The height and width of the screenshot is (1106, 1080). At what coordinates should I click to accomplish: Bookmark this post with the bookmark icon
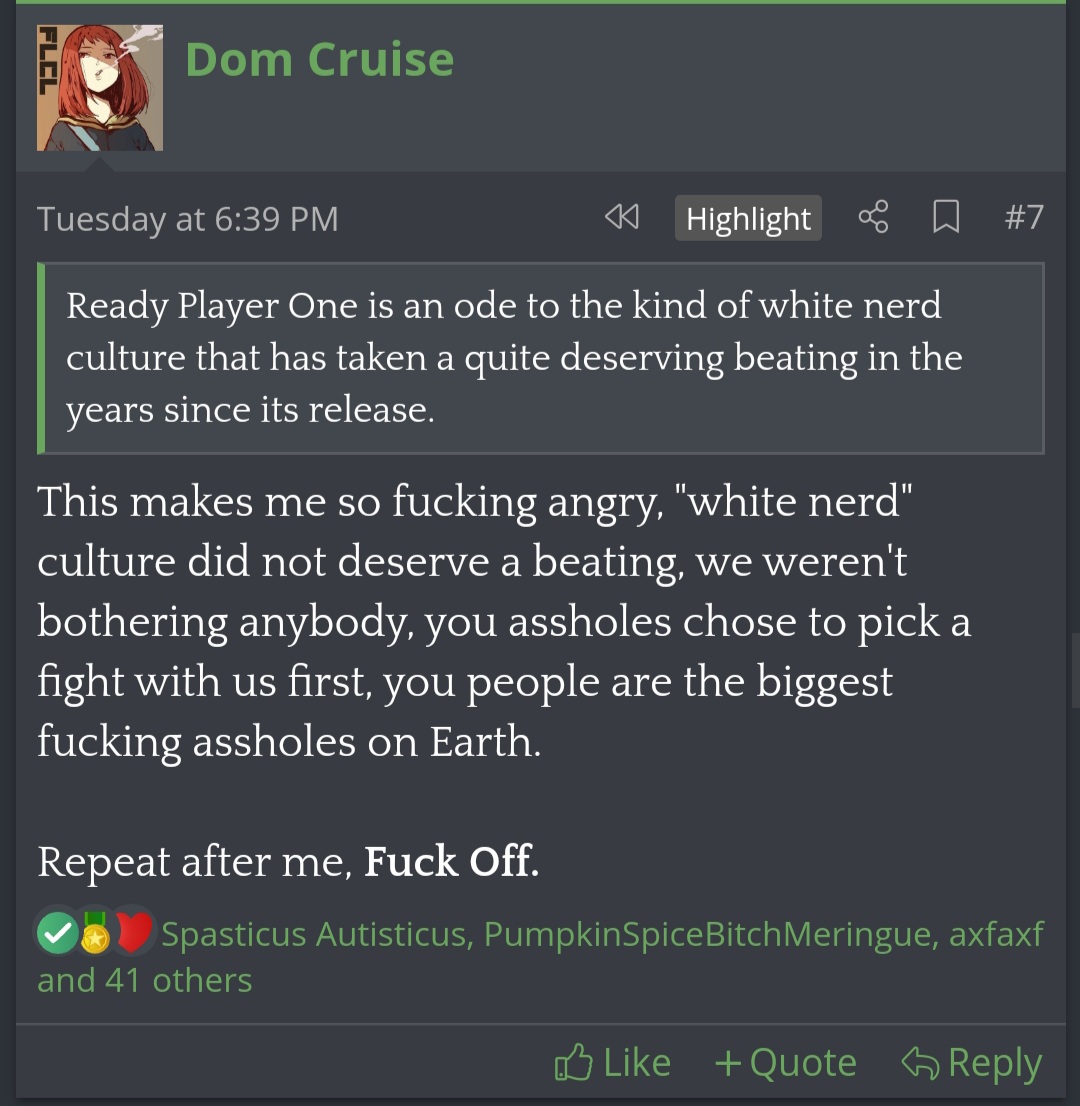click(946, 217)
